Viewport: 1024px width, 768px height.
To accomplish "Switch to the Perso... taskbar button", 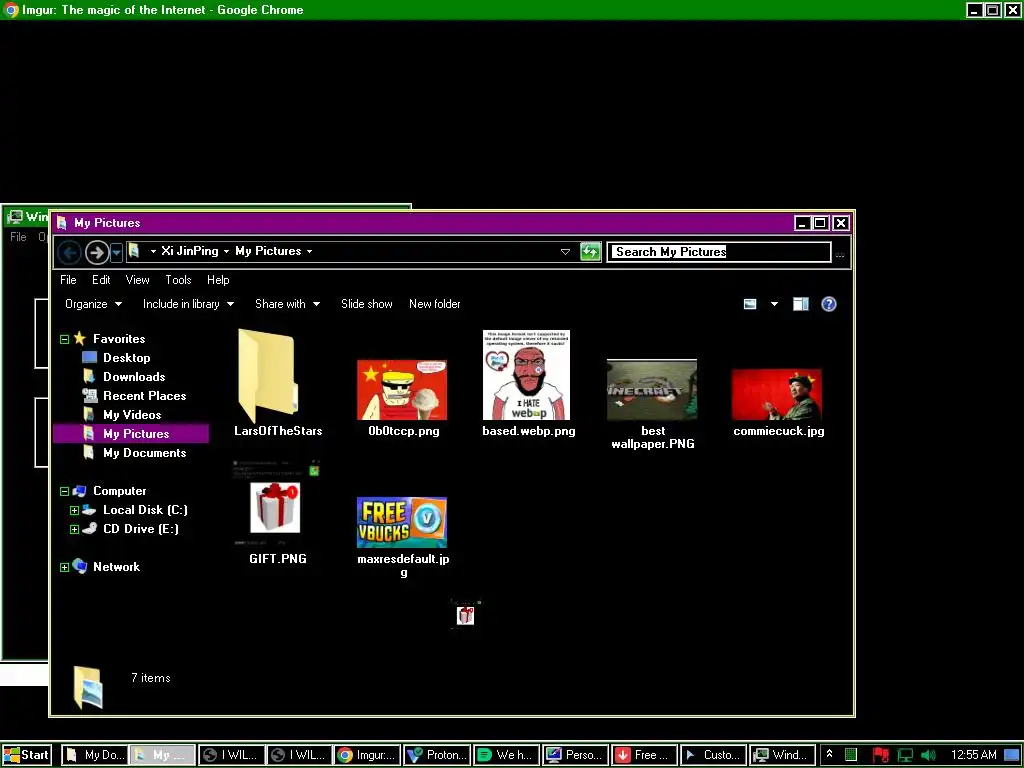I will coord(575,755).
